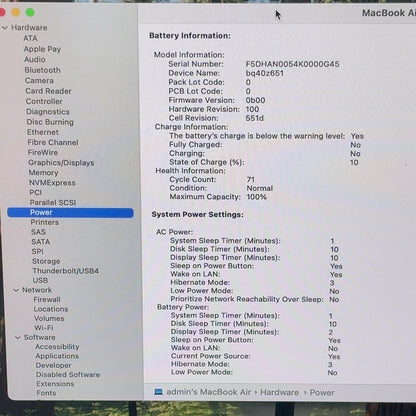Select Developer under Software
This screenshot has width=416, height=416.
point(53,365)
